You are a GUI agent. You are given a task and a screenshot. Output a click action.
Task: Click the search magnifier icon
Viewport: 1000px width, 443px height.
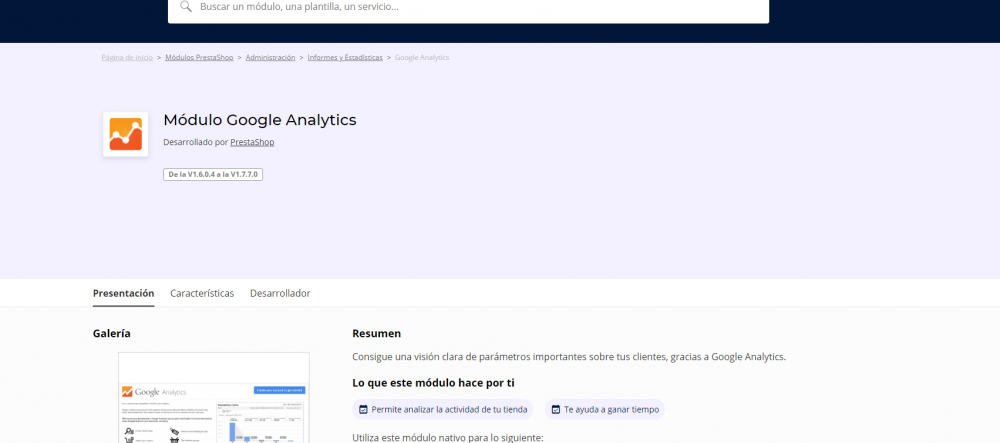186,6
